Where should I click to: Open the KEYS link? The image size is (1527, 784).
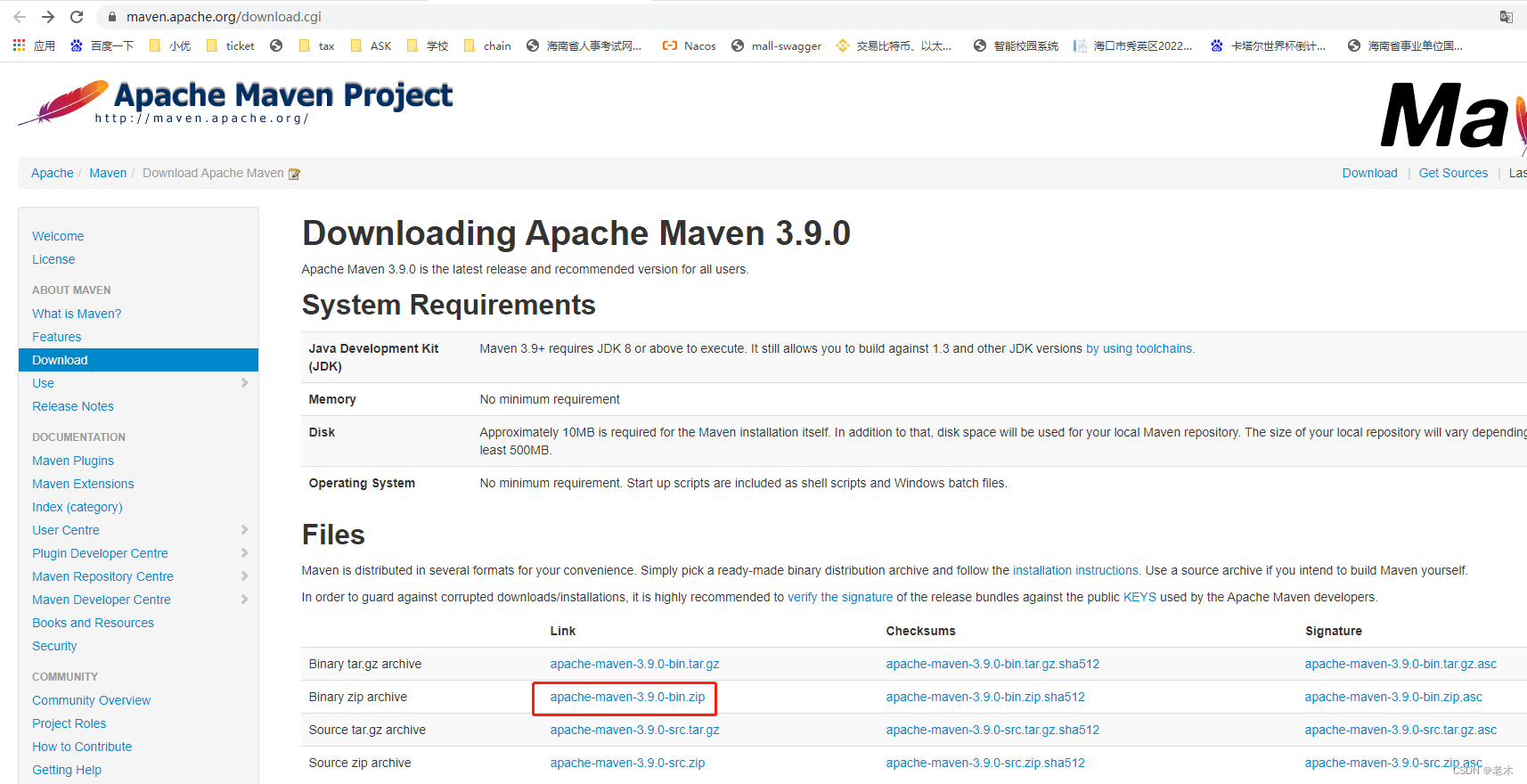1139,597
